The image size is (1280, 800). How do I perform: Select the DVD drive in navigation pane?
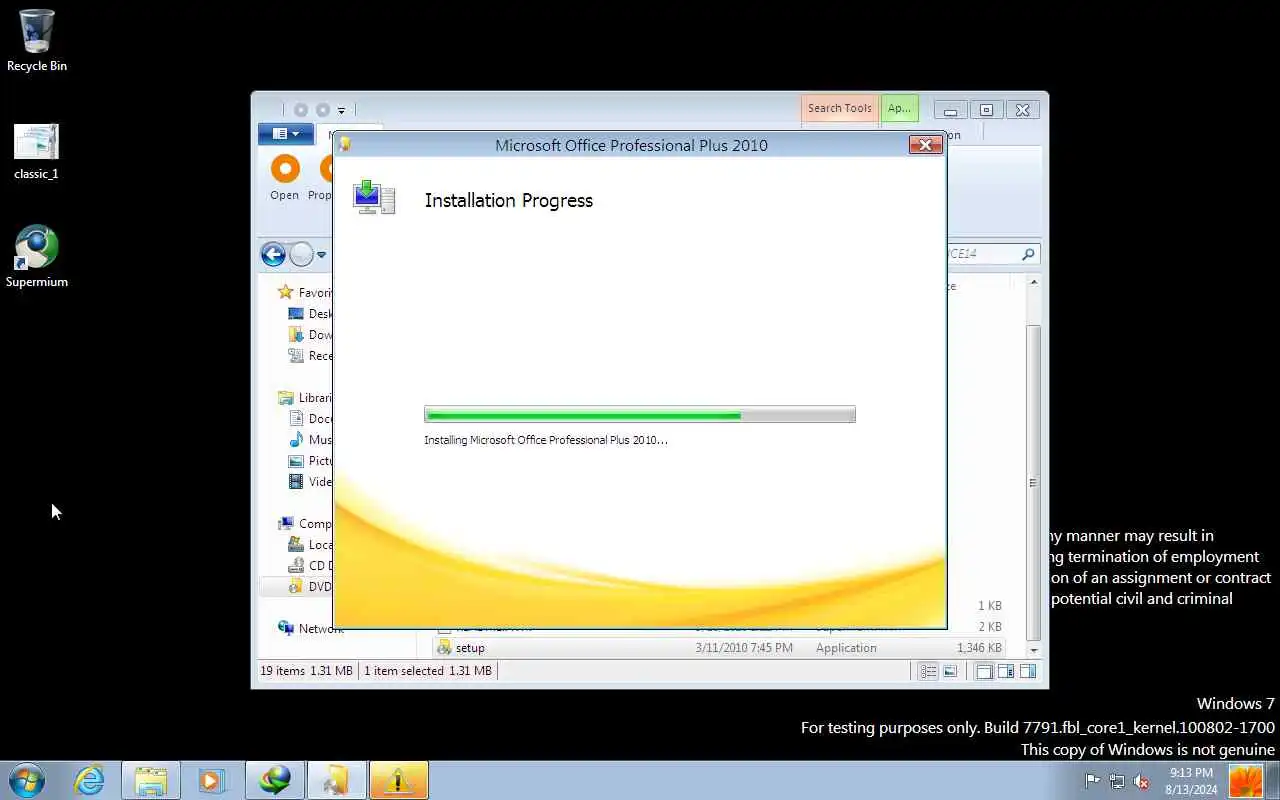tap(309, 587)
